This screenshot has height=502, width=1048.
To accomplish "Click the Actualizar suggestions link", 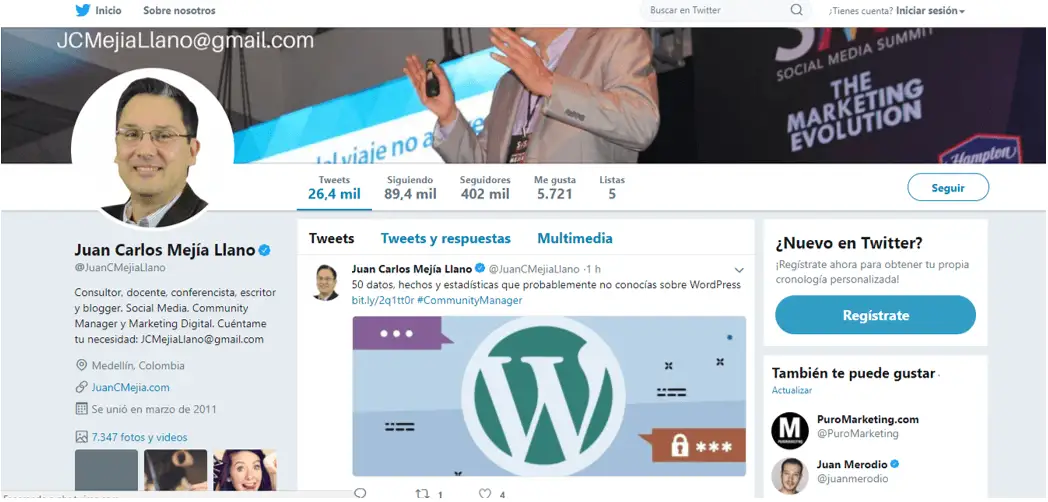I will click(791, 390).
